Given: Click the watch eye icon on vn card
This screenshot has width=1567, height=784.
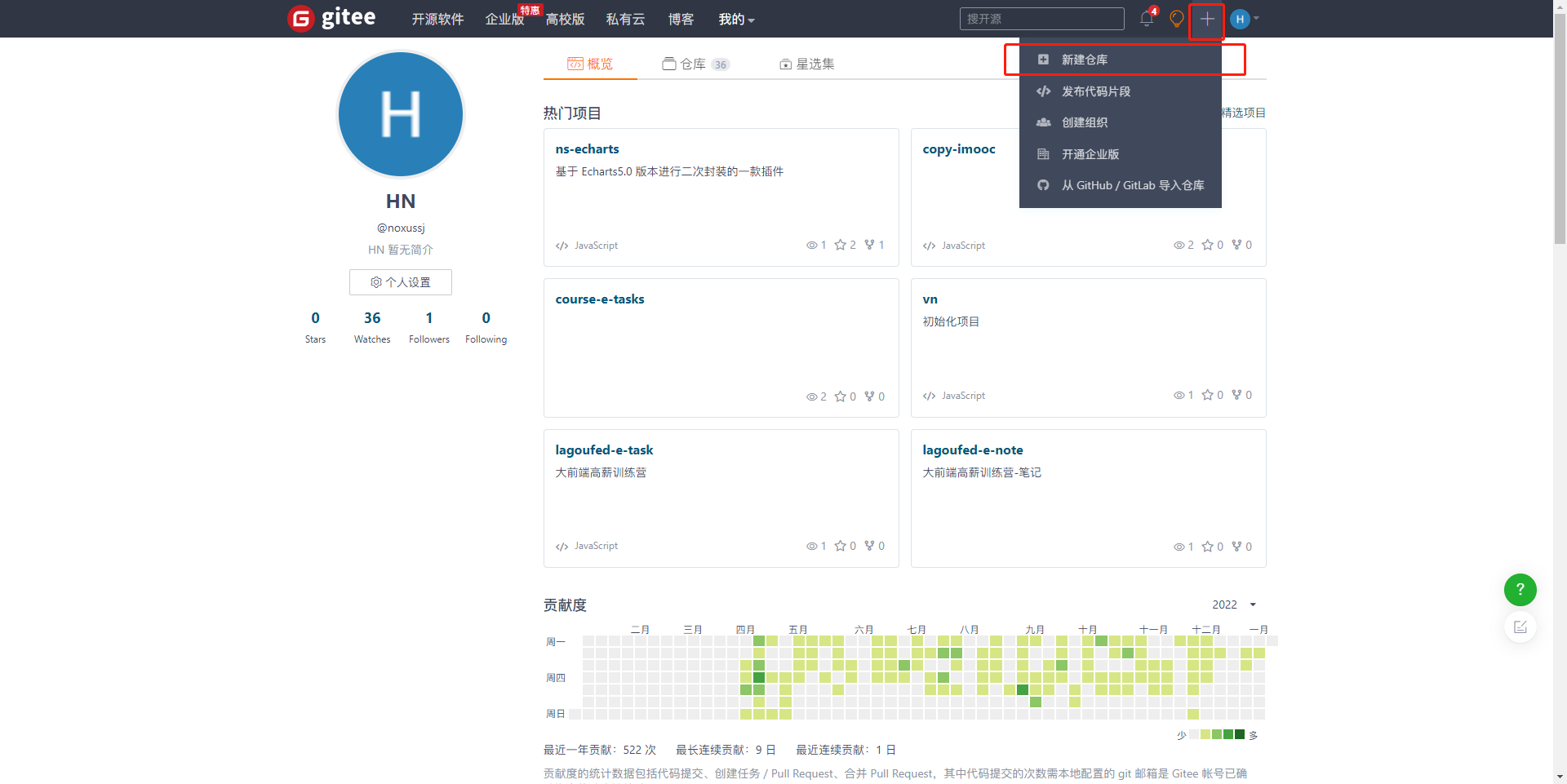Looking at the screenshot, I should 1179,395.
